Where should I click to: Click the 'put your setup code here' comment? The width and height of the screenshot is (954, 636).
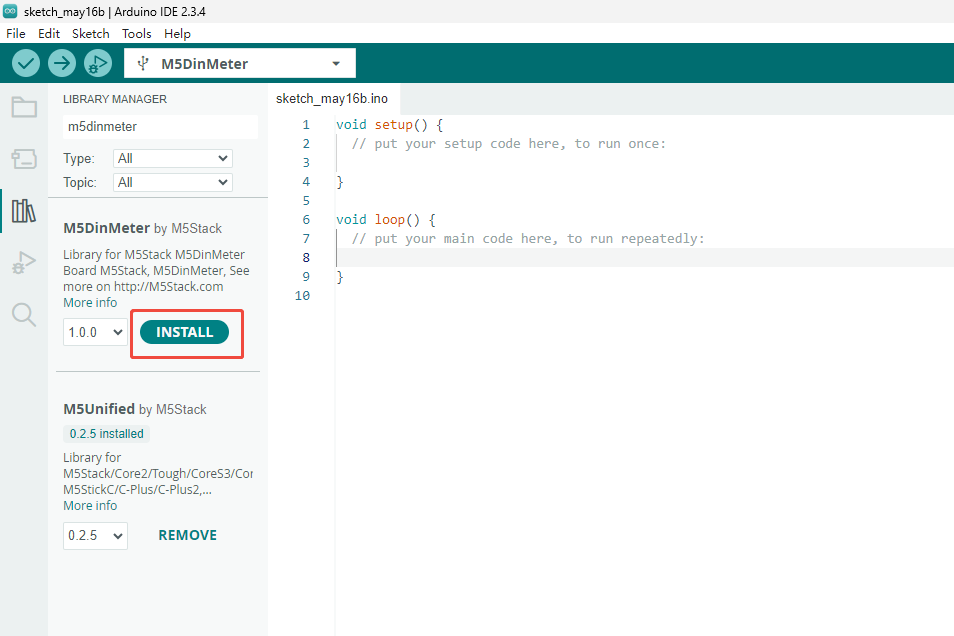pos(509,144)
